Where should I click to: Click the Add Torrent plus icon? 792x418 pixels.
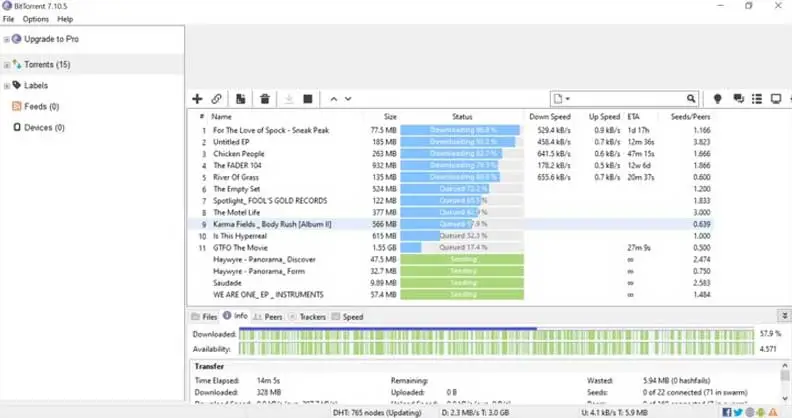[197, 99]
